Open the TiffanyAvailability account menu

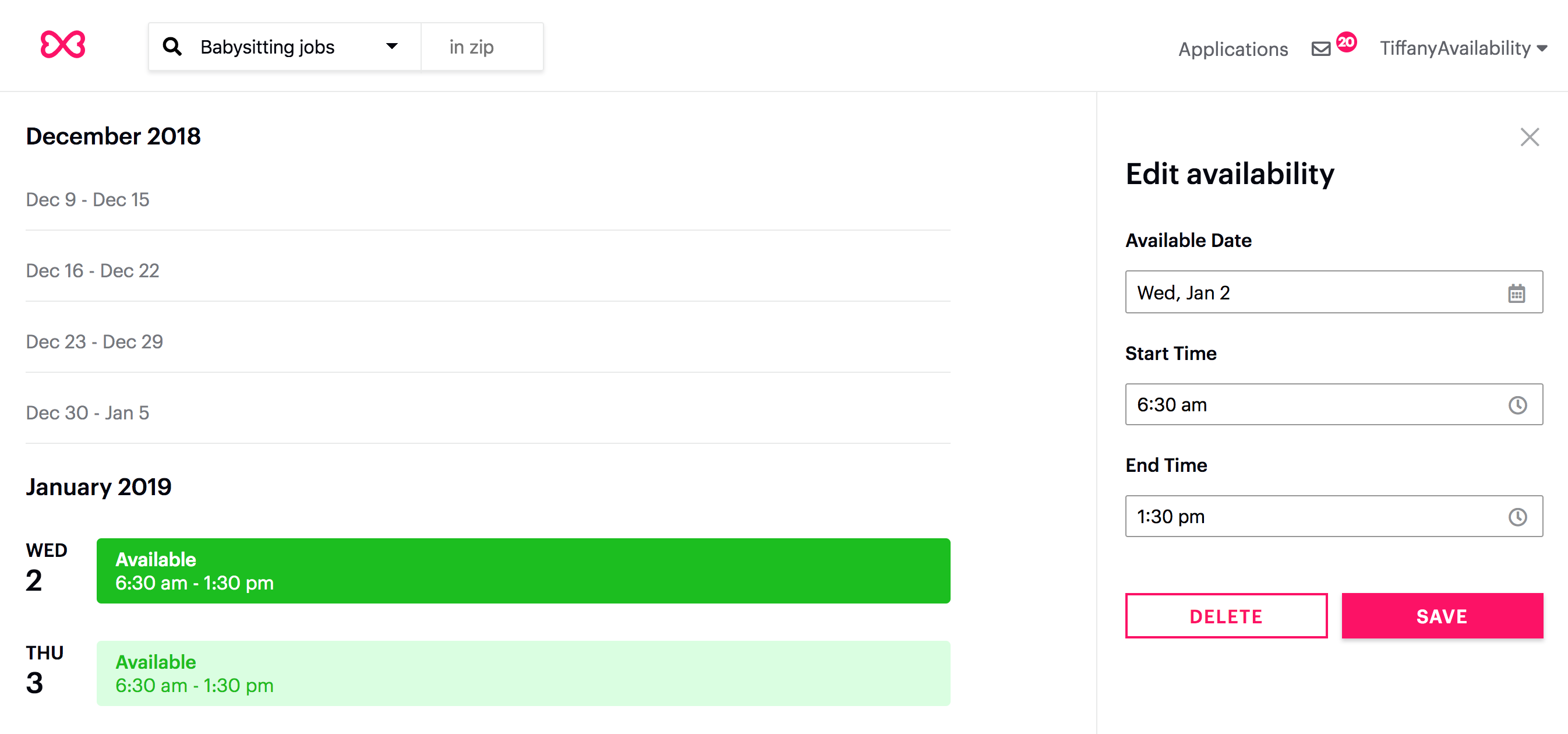(x=1463, y=48)
